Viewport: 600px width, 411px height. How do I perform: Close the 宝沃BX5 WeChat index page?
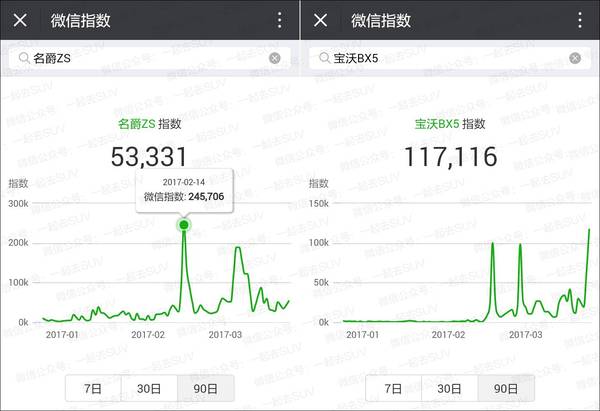coord(320,20)
